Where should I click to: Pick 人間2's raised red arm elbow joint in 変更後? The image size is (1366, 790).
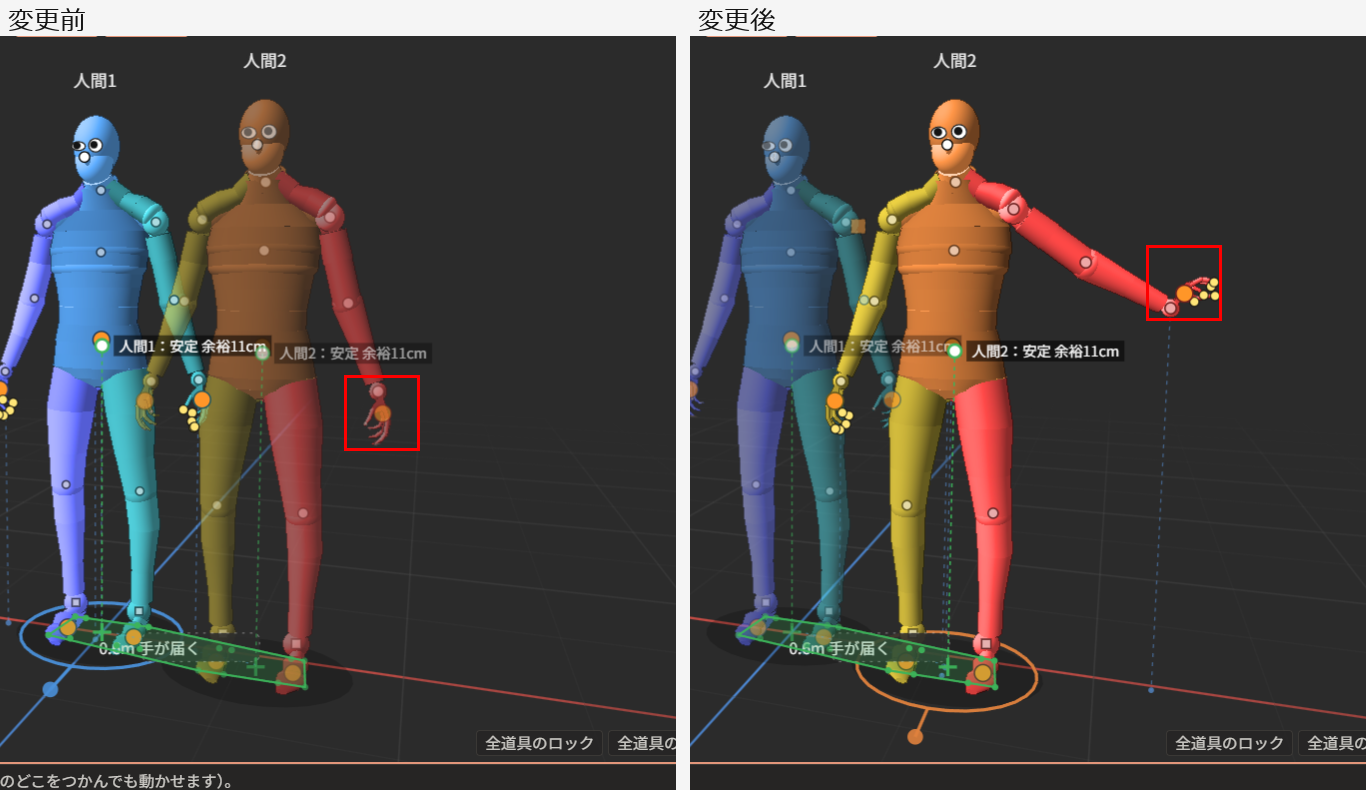tap(1085, 262)
